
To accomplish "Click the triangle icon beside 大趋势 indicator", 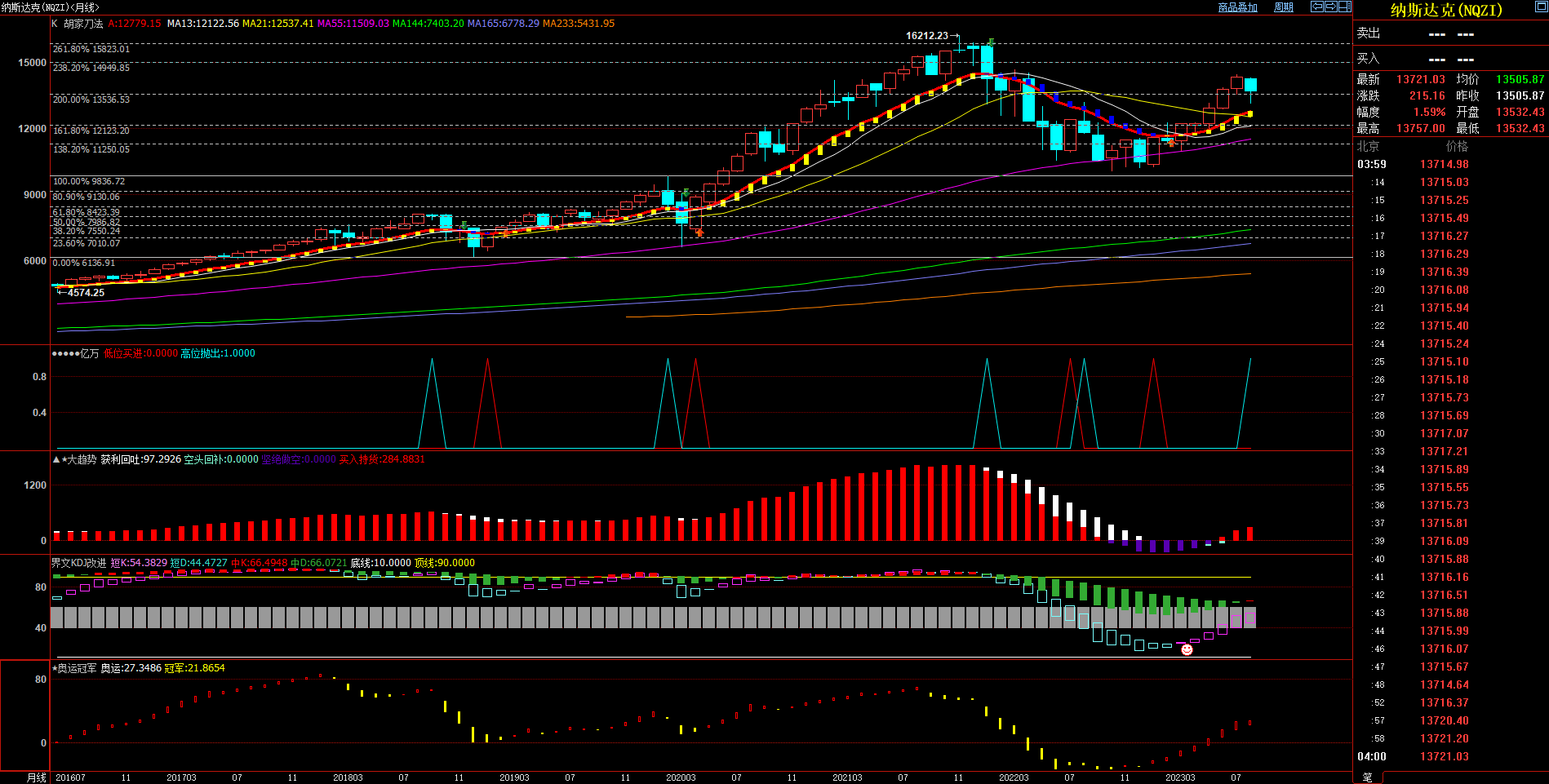I will tap(56, 460).
